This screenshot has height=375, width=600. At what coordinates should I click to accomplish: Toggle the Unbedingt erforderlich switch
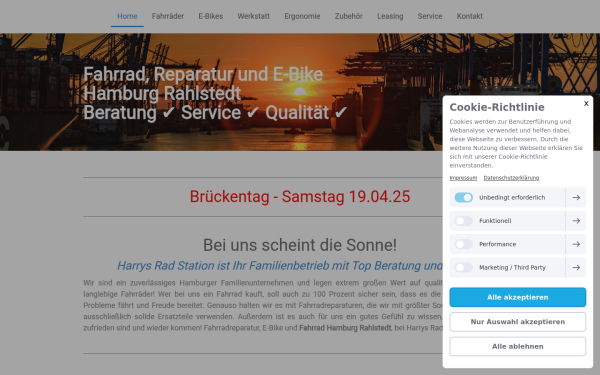463,197
